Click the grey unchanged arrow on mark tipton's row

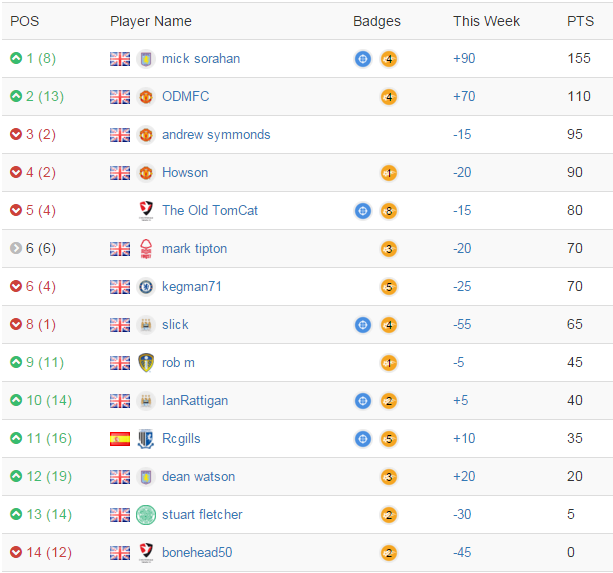point(16,248)
